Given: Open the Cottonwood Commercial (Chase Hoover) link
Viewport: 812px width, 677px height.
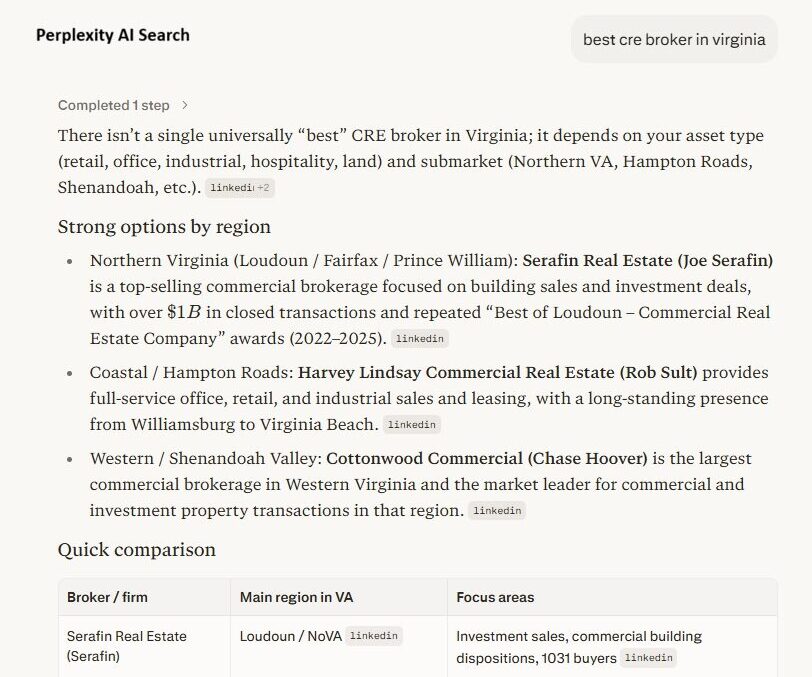Looking at the screenshot, I should tap(486, 458).
